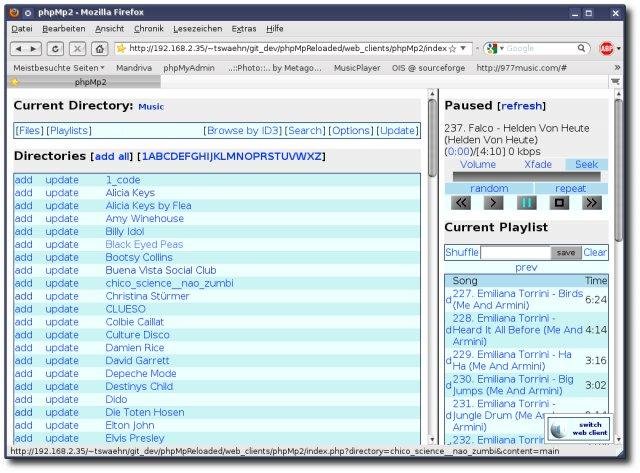
Task: Click the switch web client icon
Action: (579, 429)
